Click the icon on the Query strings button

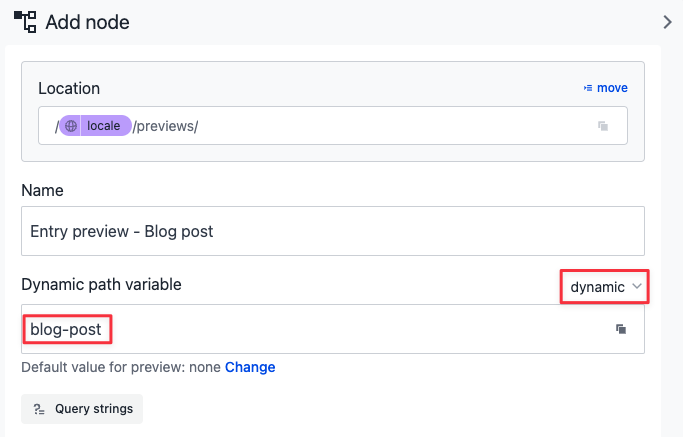tap(39, 409)
